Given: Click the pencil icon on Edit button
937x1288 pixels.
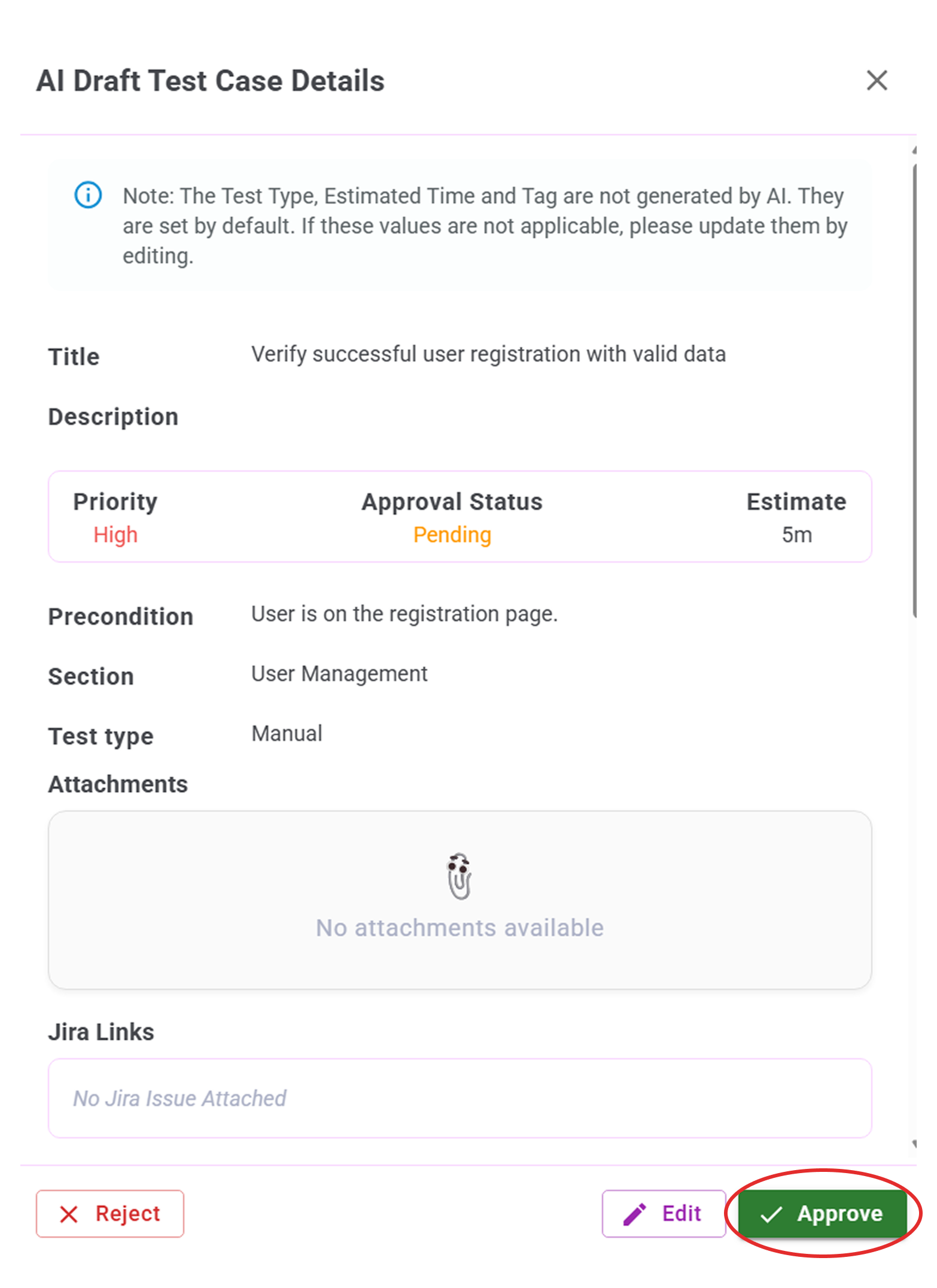Looking at the screenshot, I should (634, 1214).
